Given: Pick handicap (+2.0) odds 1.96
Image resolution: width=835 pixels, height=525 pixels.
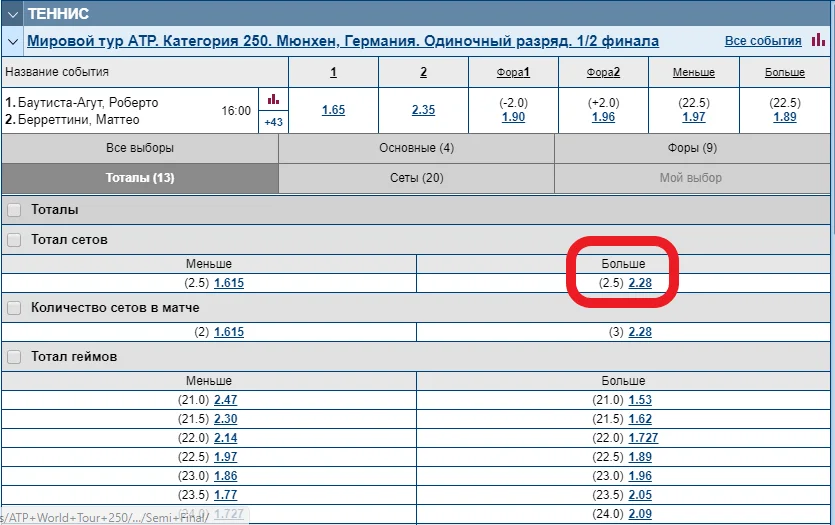Looking at the screenshot, I should coord(603,117).
